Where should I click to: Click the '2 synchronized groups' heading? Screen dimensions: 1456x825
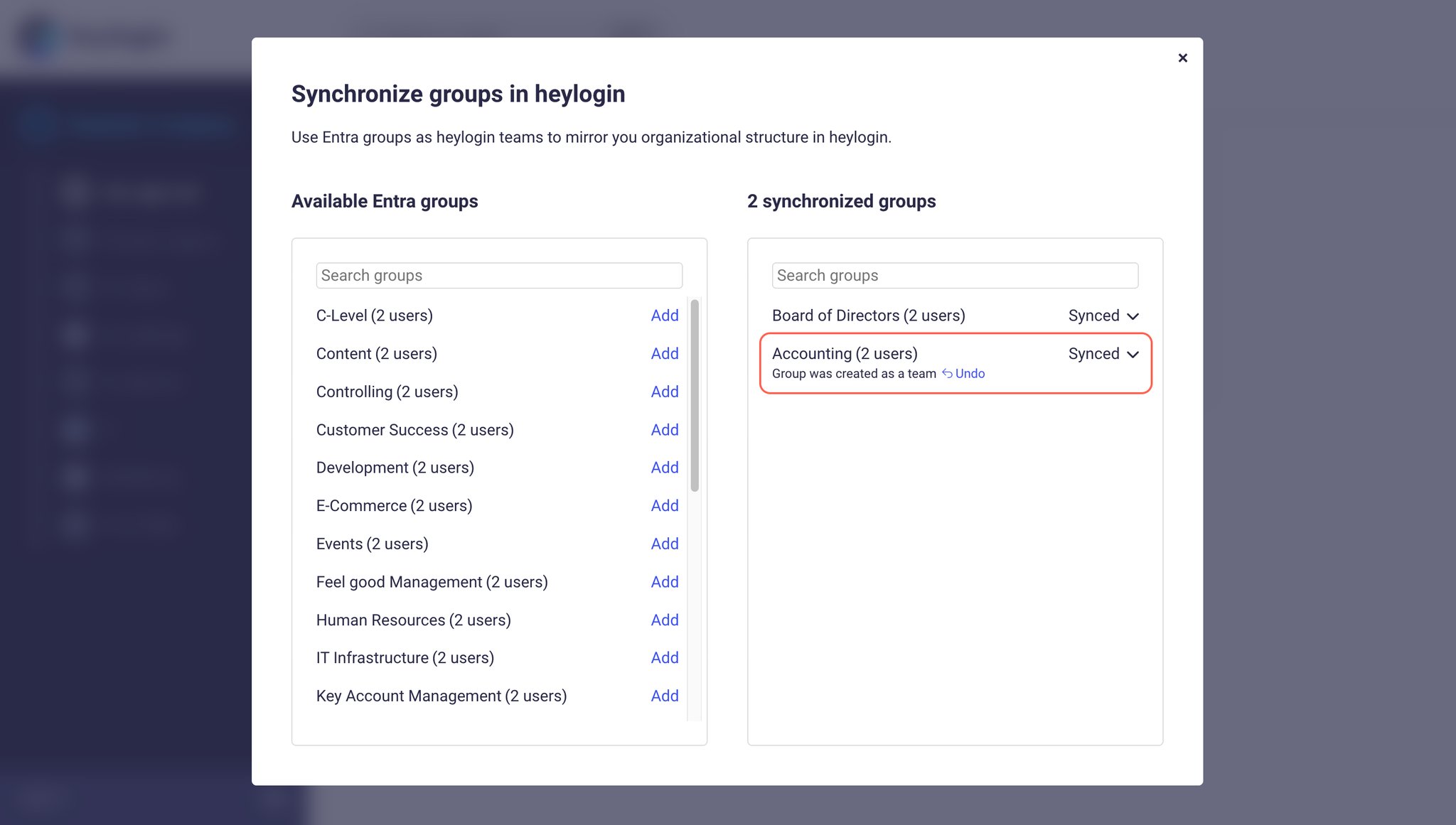point(842,201)
